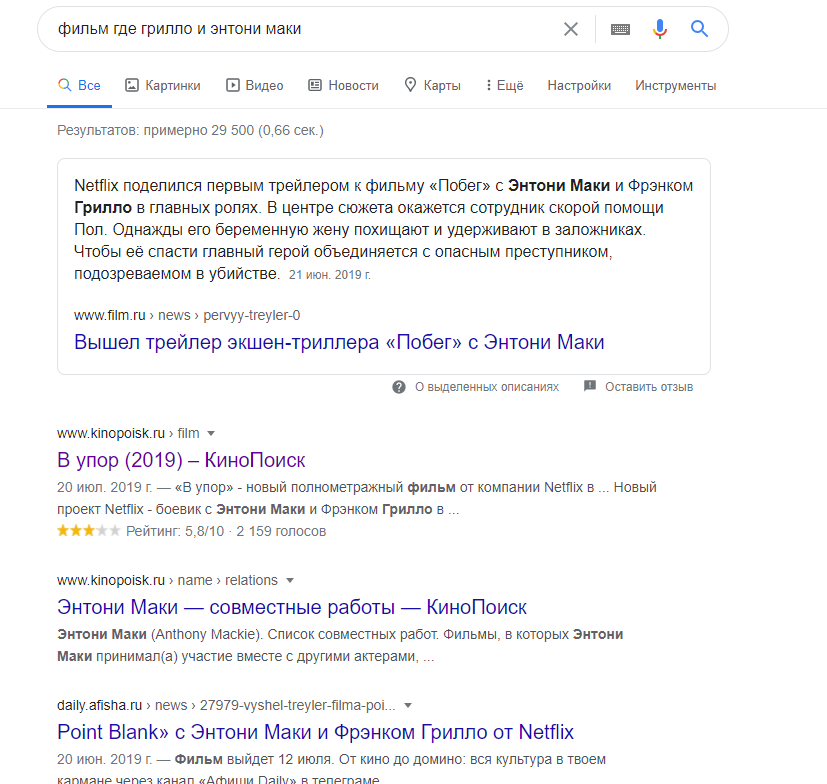The width and height of the screenshot is (827, 784).
Task: Expand the dropdown arrow next to kinopoisk.ru › film
Action: [211, 434]
